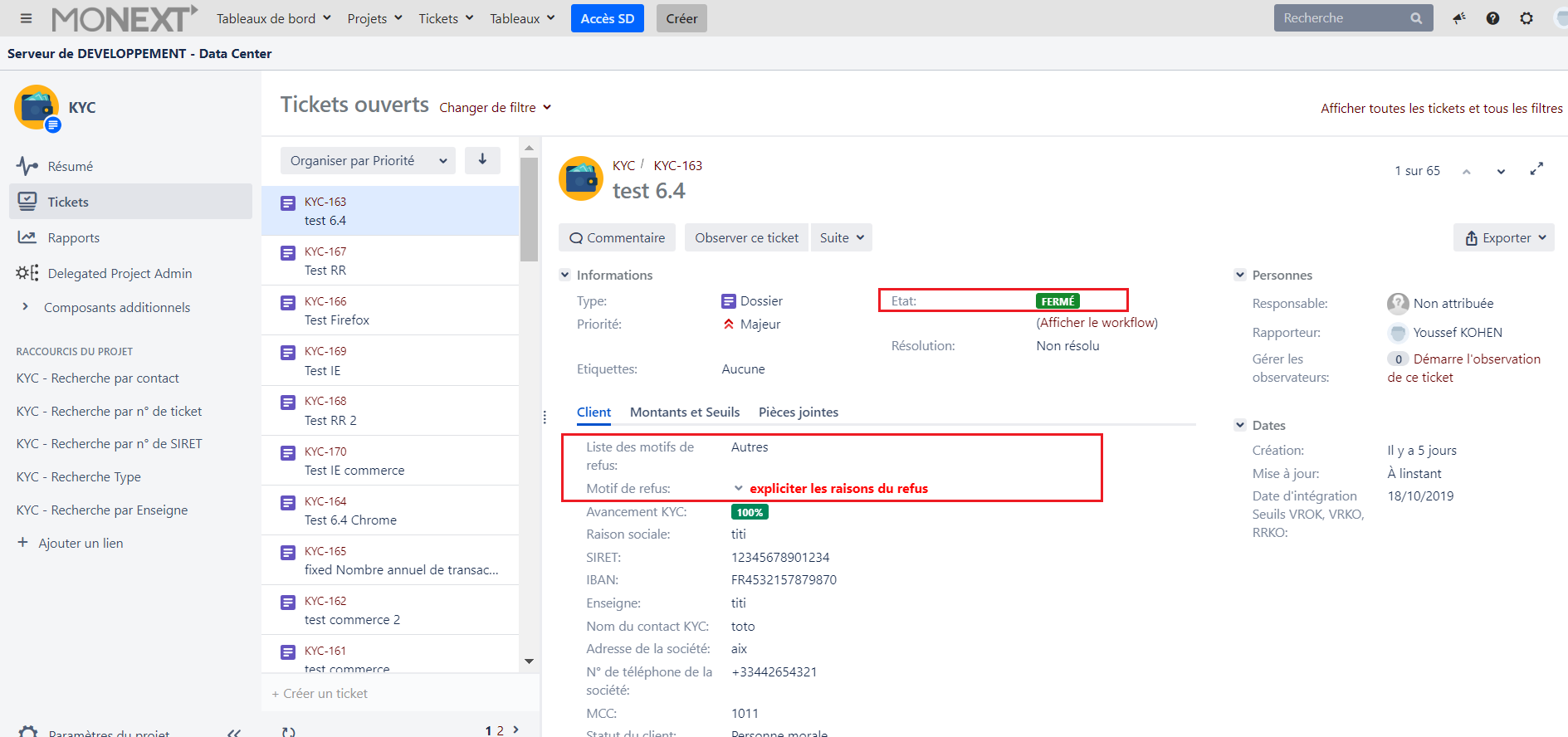Click the notifications megaphone icon

(1458, 18)
